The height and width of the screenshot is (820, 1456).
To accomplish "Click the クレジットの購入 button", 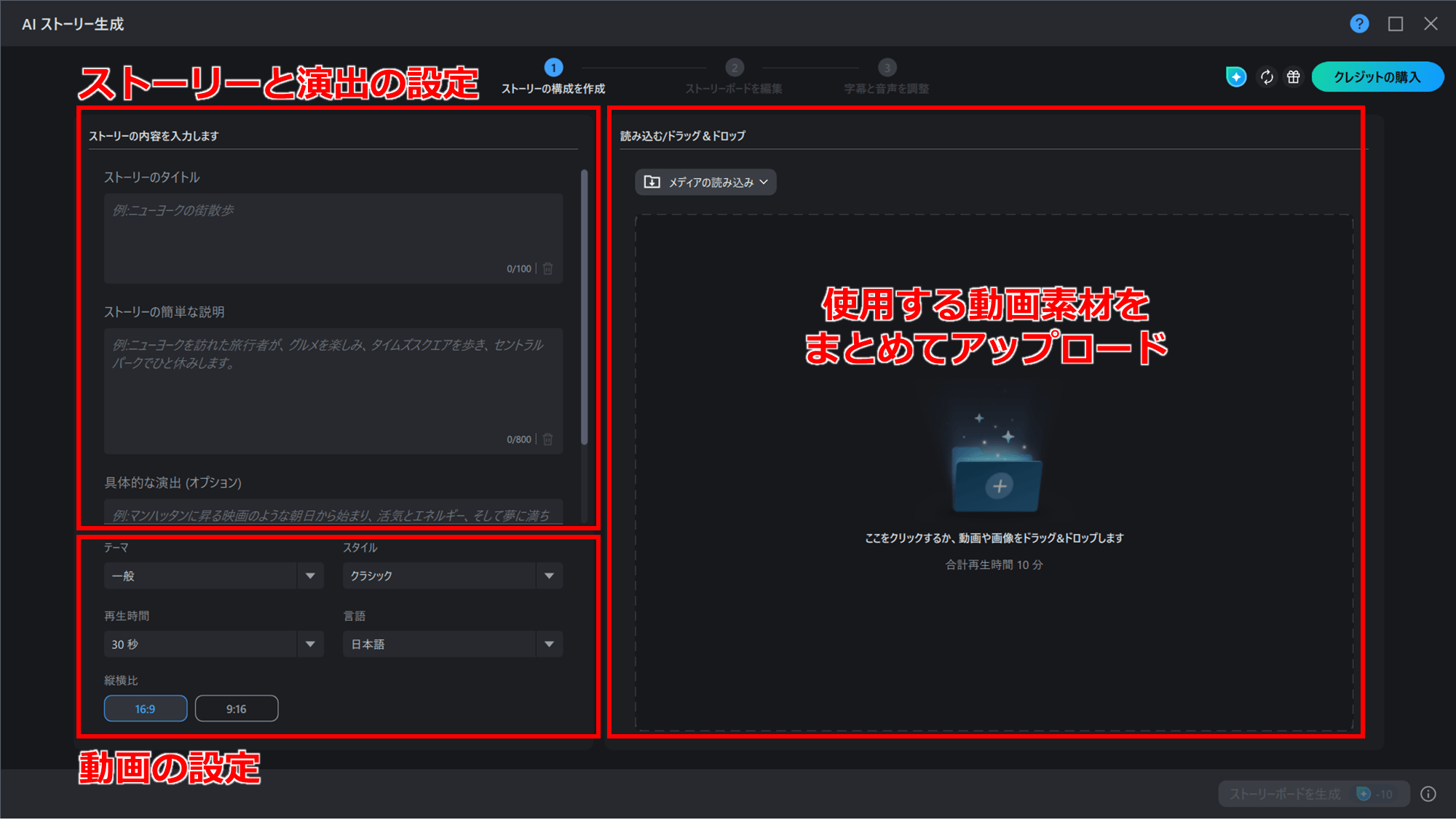I will click(x=1377, y=77).
